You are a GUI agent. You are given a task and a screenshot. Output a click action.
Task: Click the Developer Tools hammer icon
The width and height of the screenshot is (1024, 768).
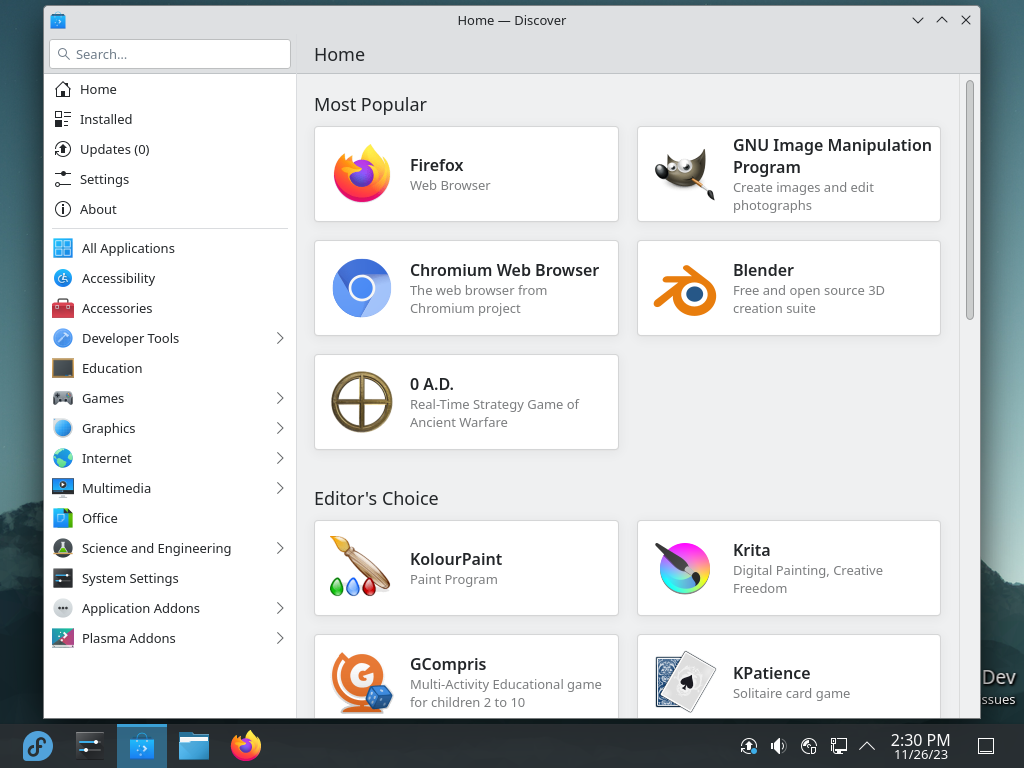click(63, 338)
